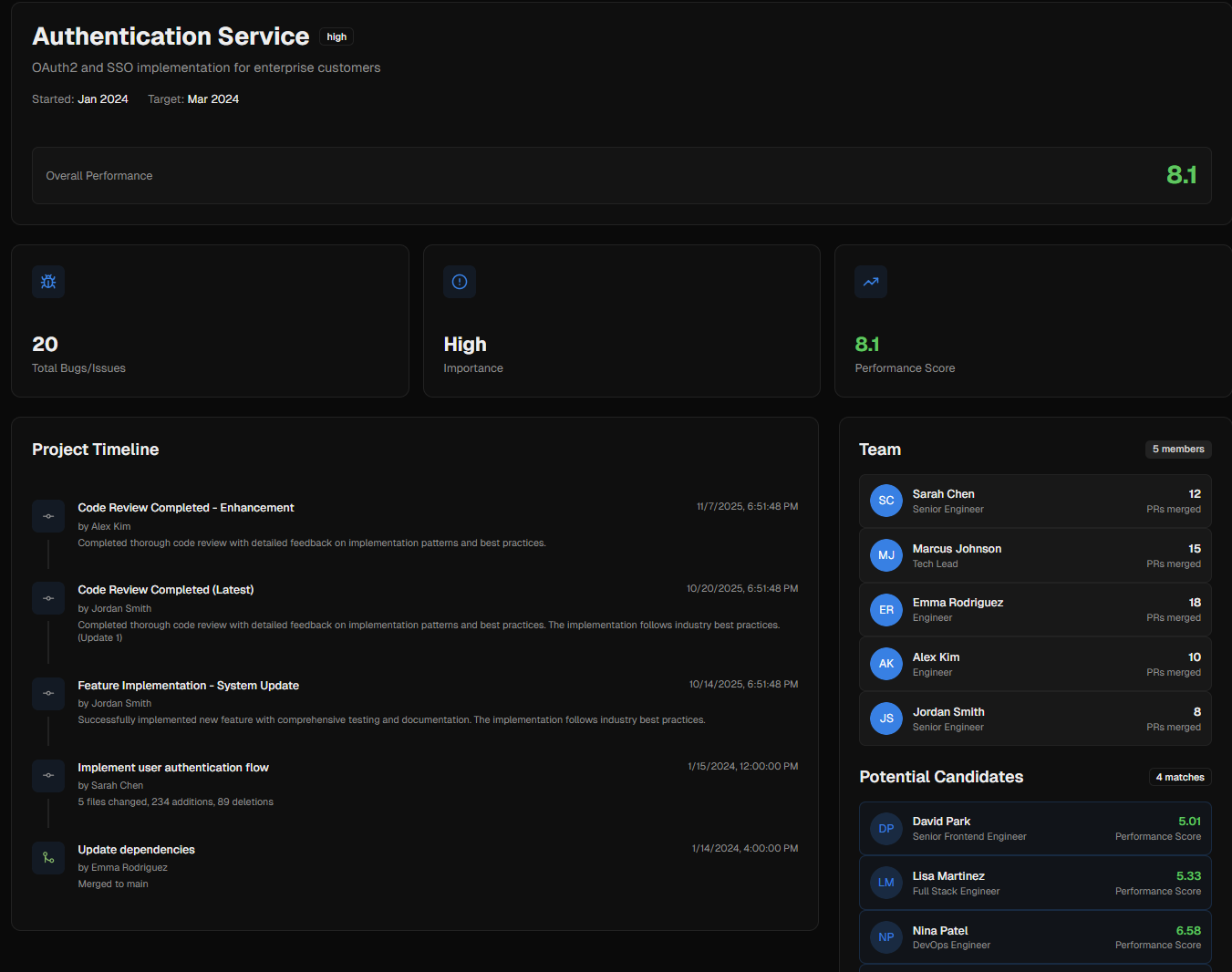The width and height of the screenshot is (1232, 972).
Task: Open Marcus Johnson's team member name
Action: click(x=957, y=549)
